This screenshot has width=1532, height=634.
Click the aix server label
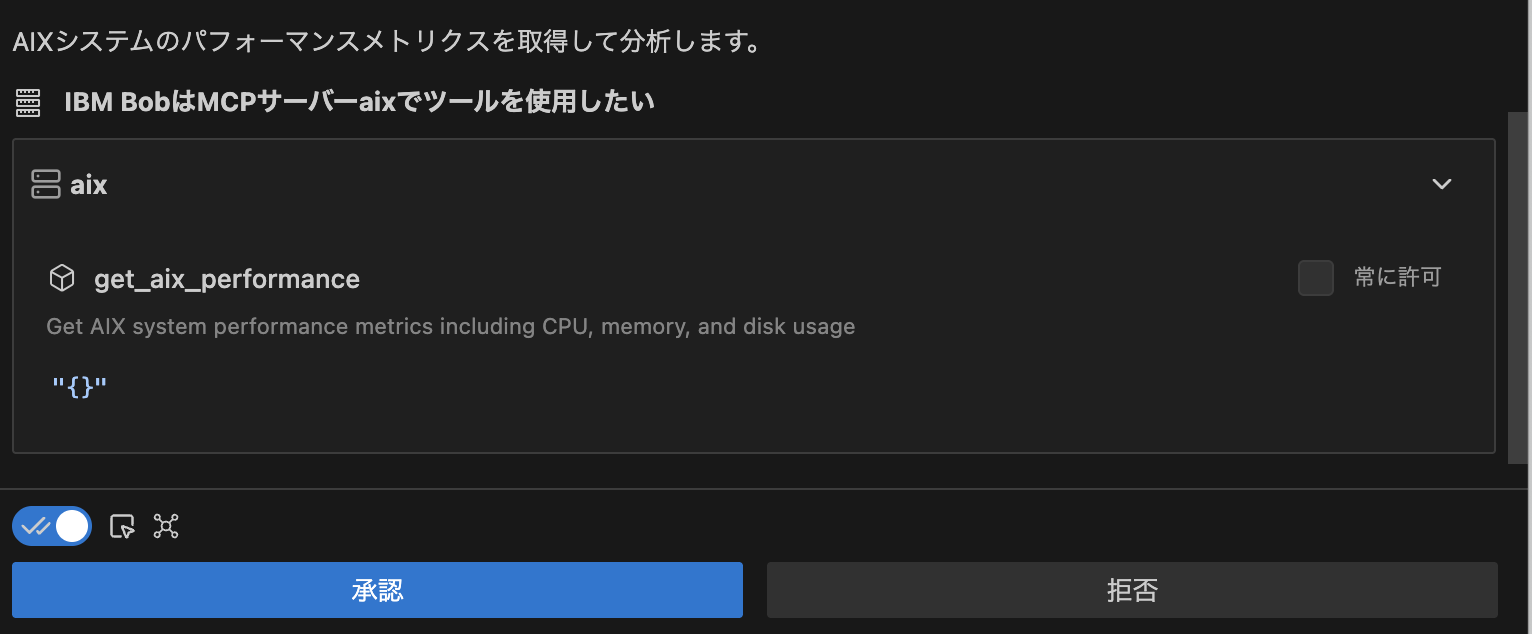pyautogui.click(x=88, y=184)
